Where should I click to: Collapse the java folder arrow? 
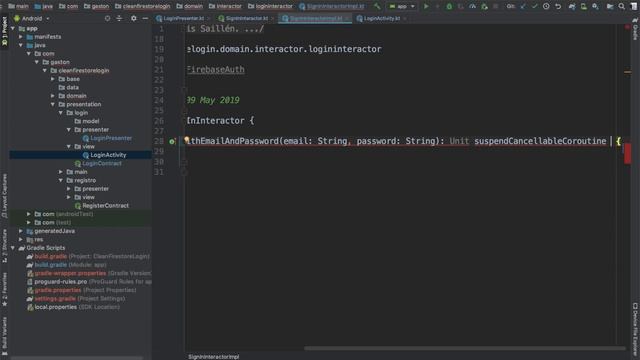pyautogui.click(x=21, y=45)
